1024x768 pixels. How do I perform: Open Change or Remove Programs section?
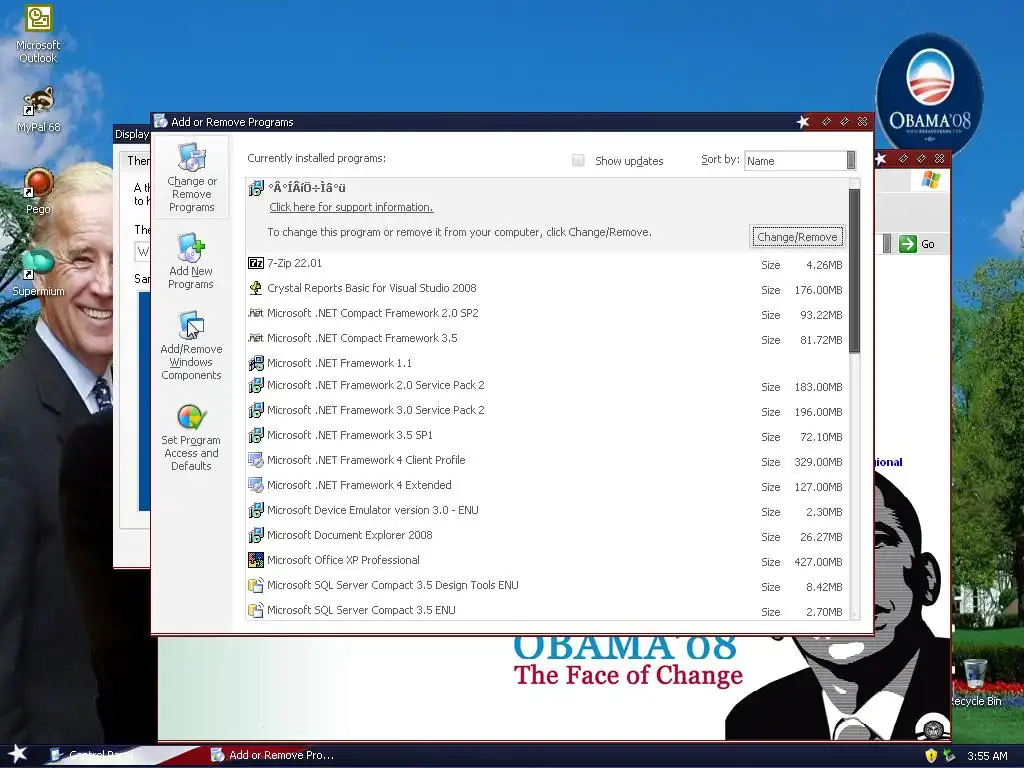(191, 177)
